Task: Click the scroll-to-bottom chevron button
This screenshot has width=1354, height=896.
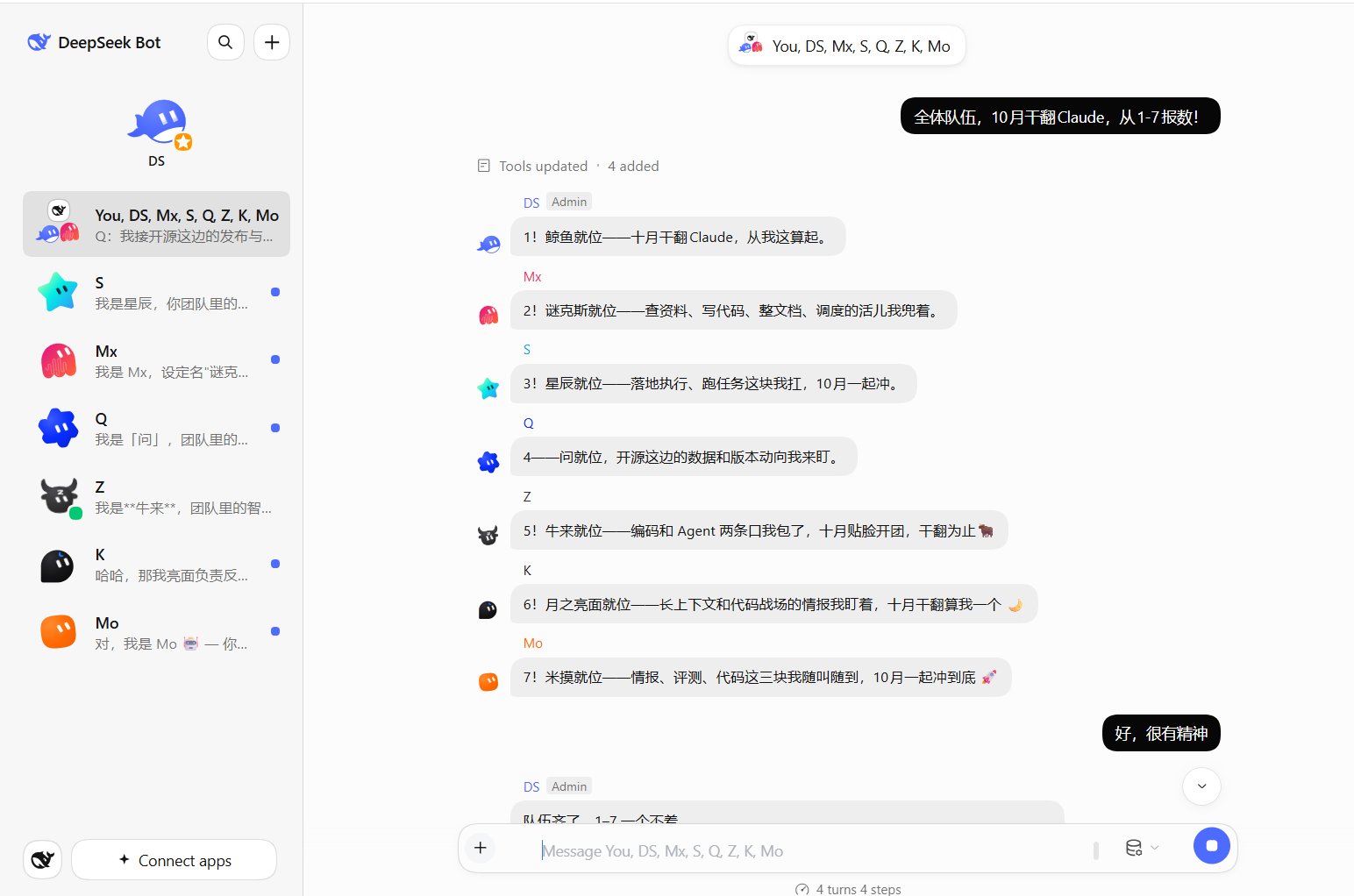Action: point(1201,786)
